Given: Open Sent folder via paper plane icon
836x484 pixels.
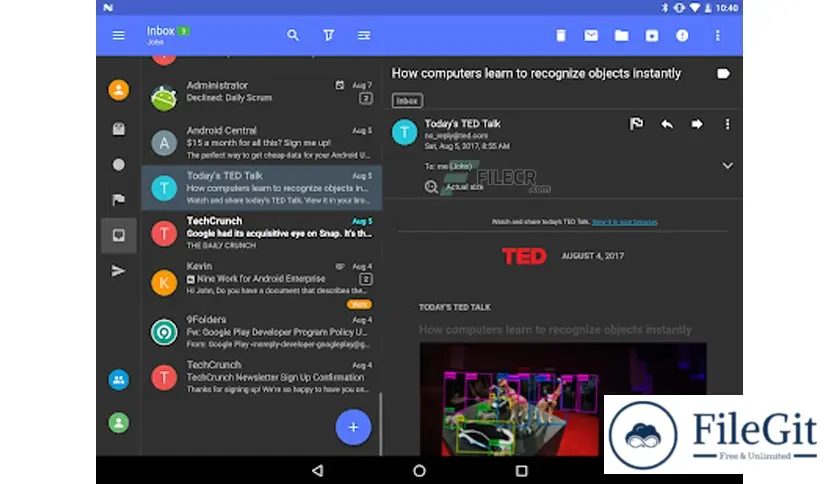Looking at the screenshot, I should click(x=118, y=271).
